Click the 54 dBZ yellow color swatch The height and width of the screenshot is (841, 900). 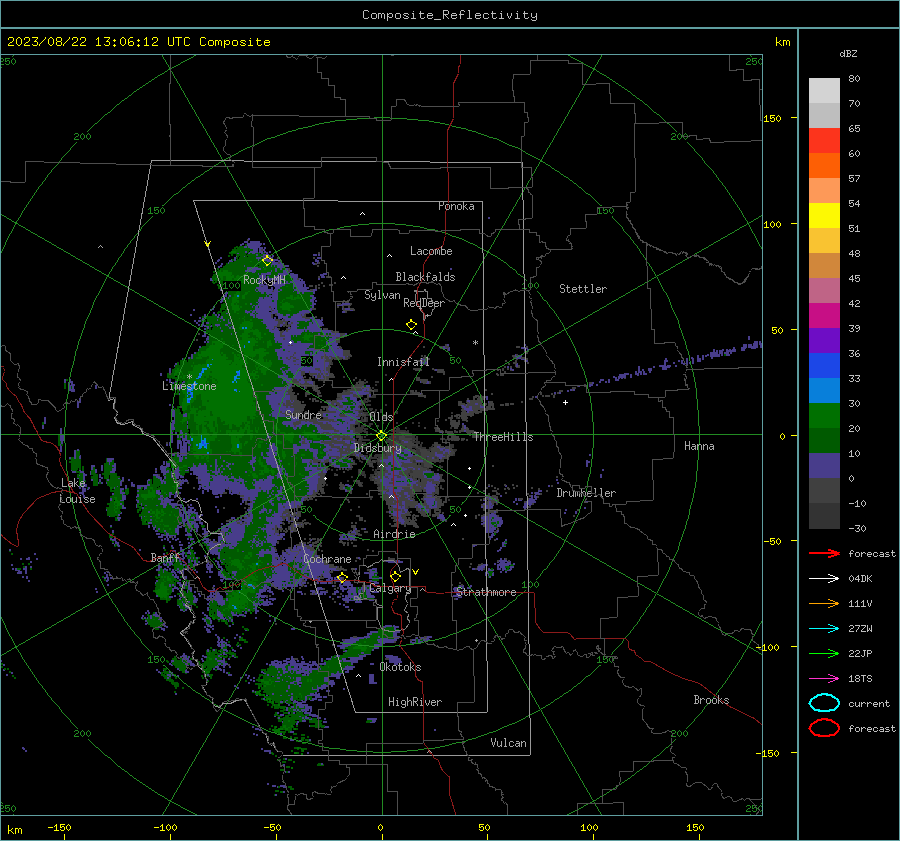(824, 215)
